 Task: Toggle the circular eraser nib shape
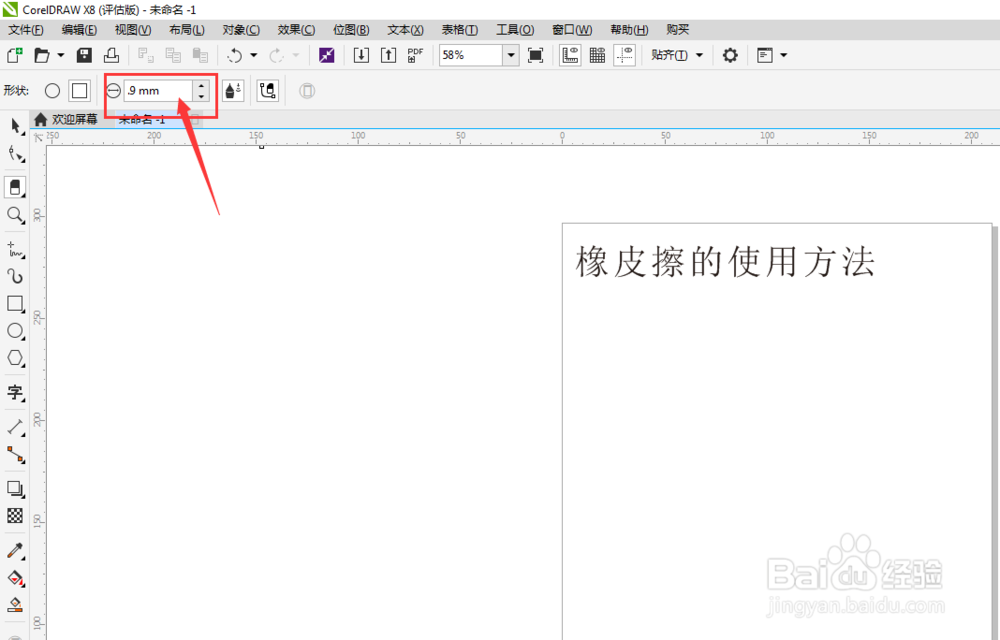(52, 90)
